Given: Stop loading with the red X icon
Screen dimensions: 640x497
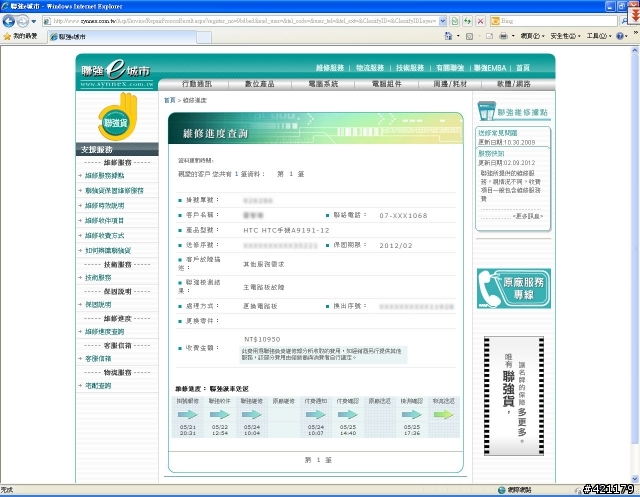Looking at the screenshot, I should (x=480, y=21).
